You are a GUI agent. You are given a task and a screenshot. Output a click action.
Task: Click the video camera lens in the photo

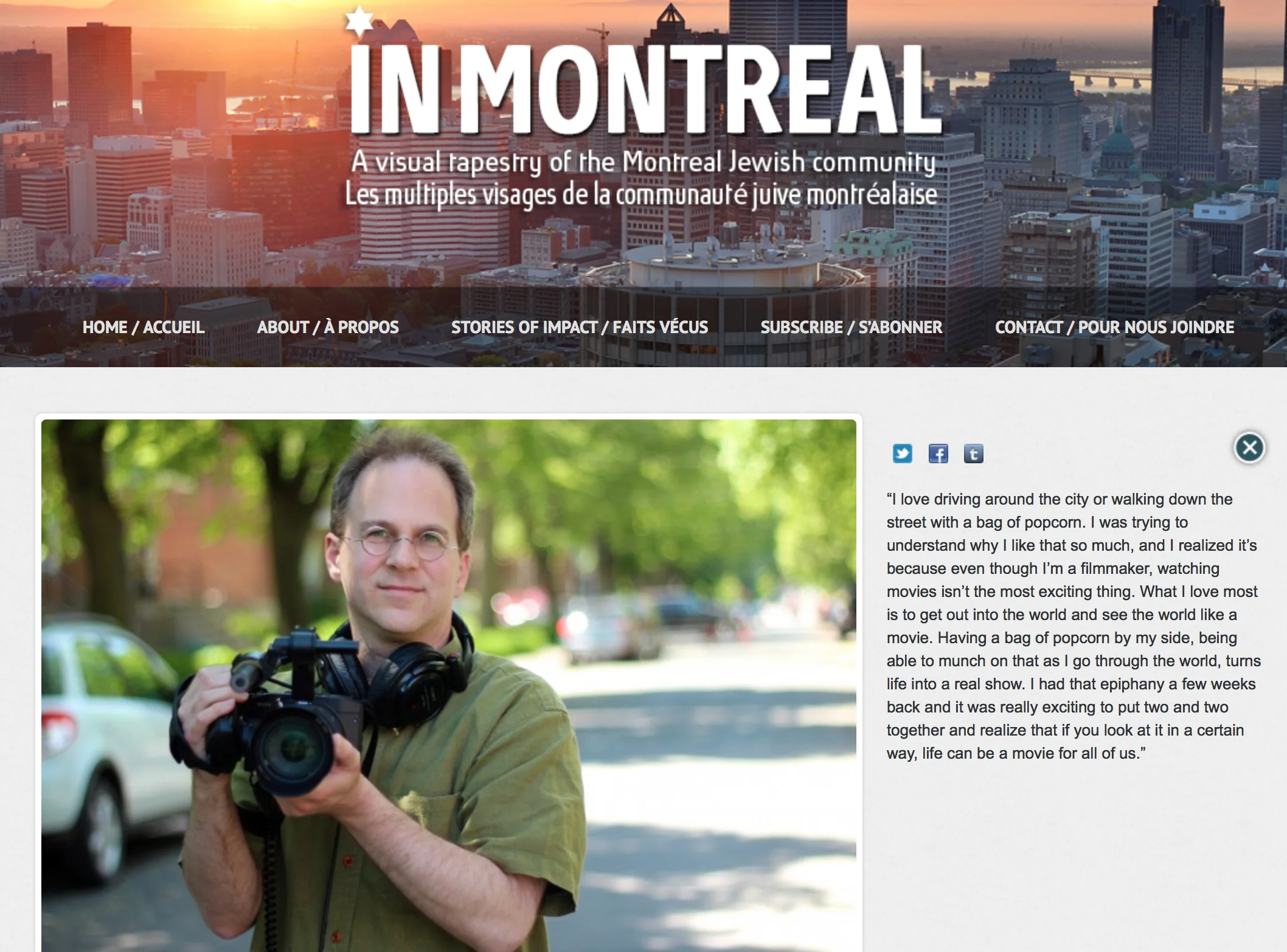291,748
